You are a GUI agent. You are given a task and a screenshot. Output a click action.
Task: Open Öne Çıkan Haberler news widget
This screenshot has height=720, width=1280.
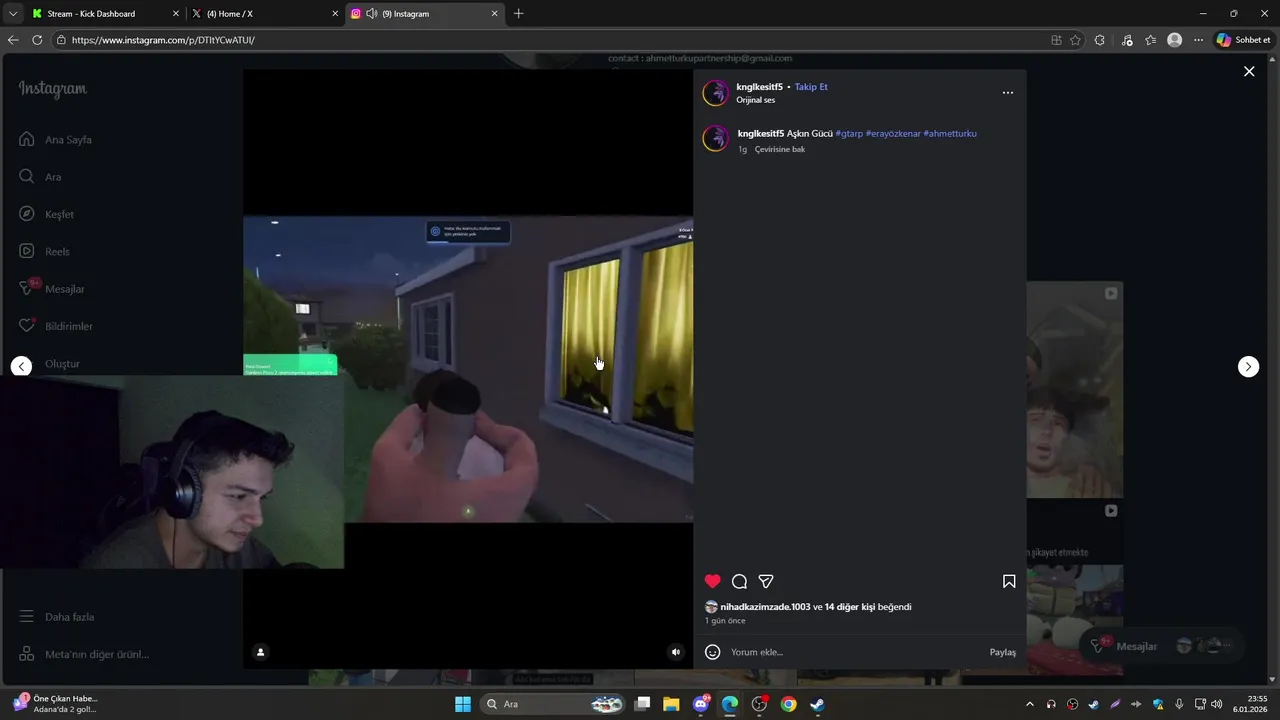point(56,704)
